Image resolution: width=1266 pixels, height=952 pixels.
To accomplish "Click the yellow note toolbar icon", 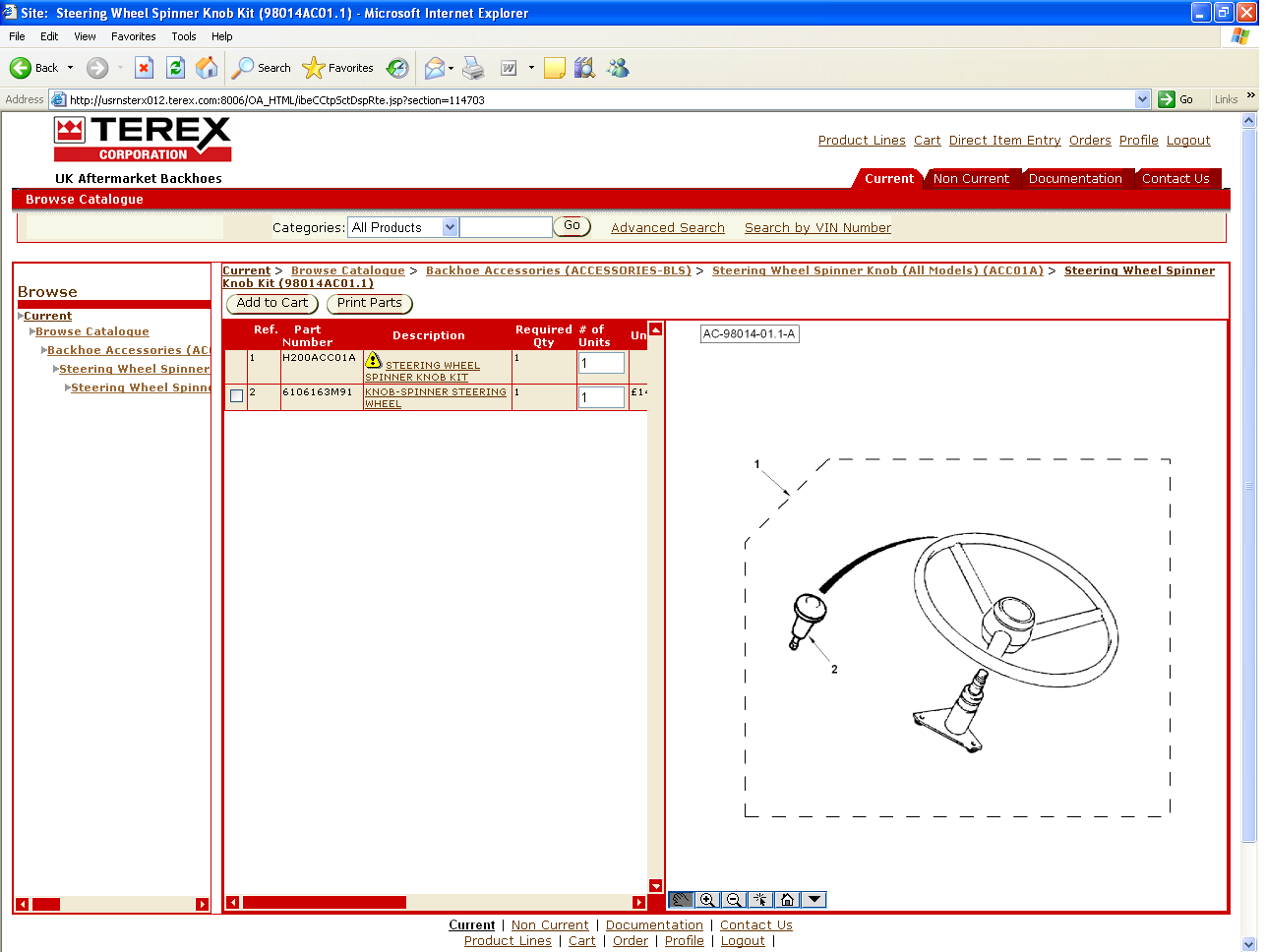I will click(555, 68).
